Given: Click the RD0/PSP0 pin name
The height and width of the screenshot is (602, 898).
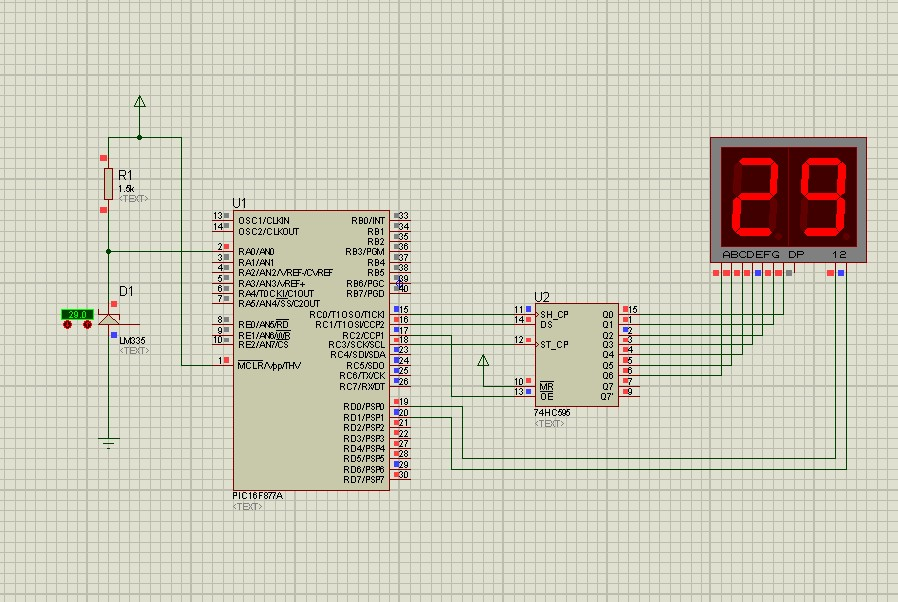Looking at the screenshot, I should [364, 407].
